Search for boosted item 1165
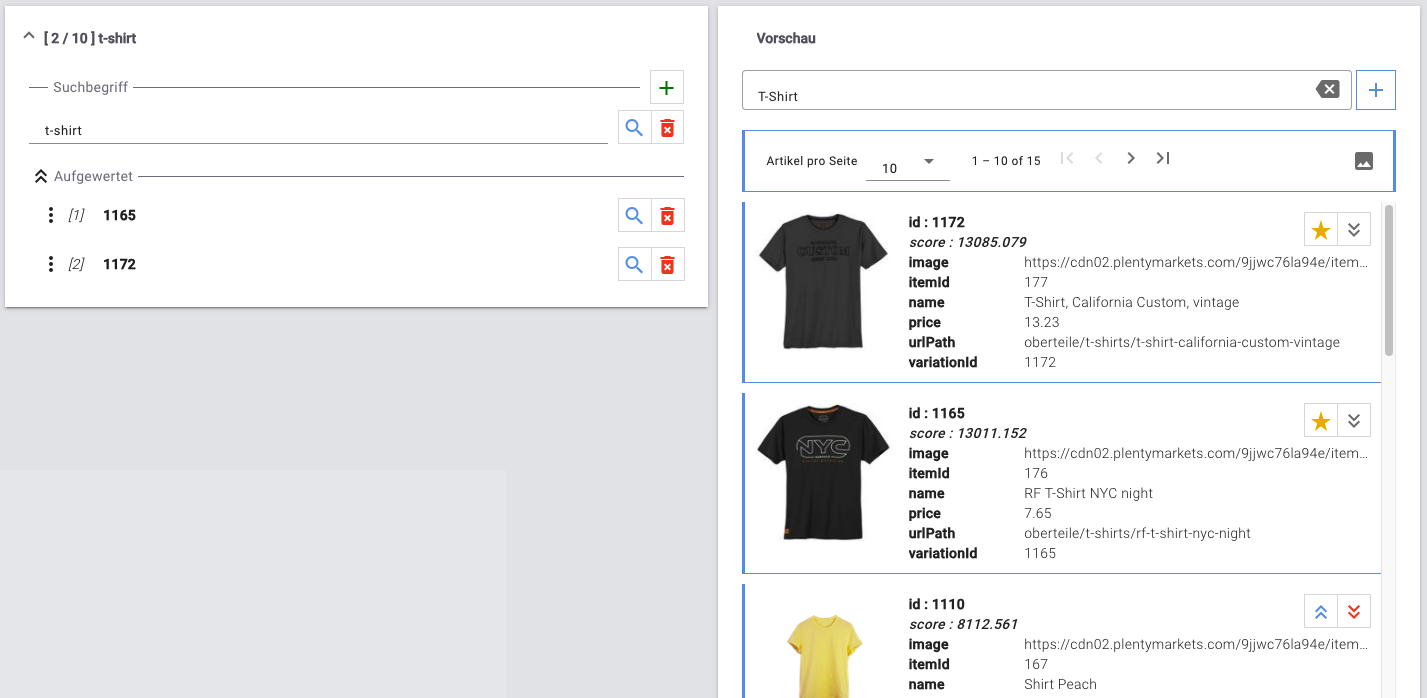Viewport: 1427px width, 698px height. tap(634, 215)
